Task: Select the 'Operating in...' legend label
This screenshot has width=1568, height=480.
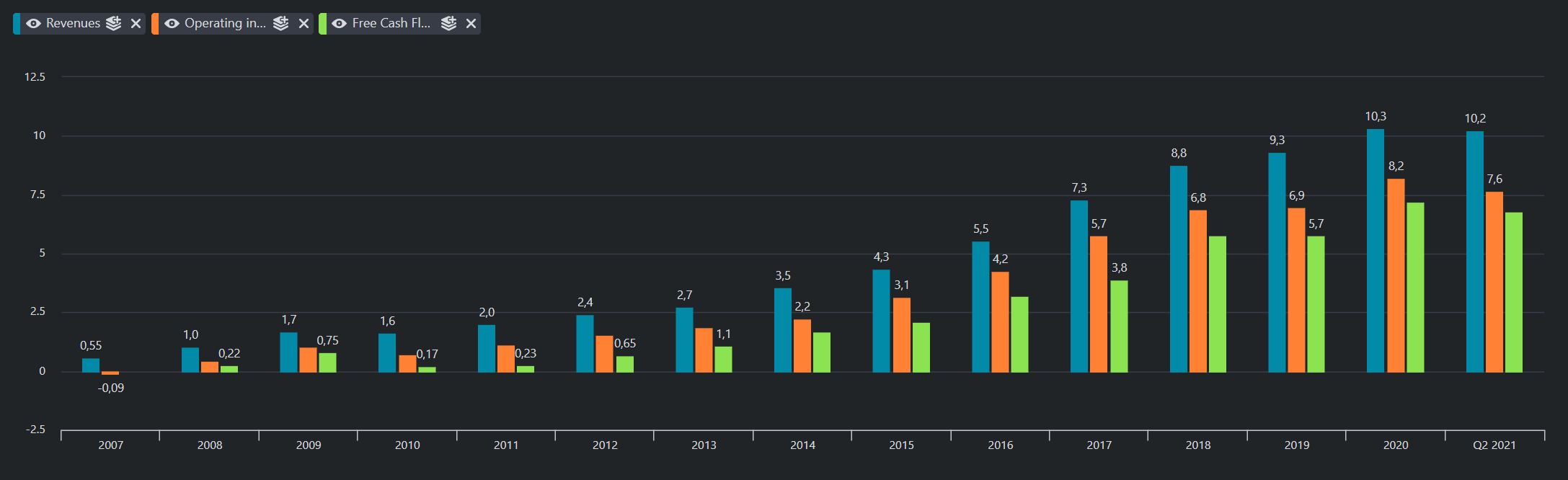Action: [225, 23]
